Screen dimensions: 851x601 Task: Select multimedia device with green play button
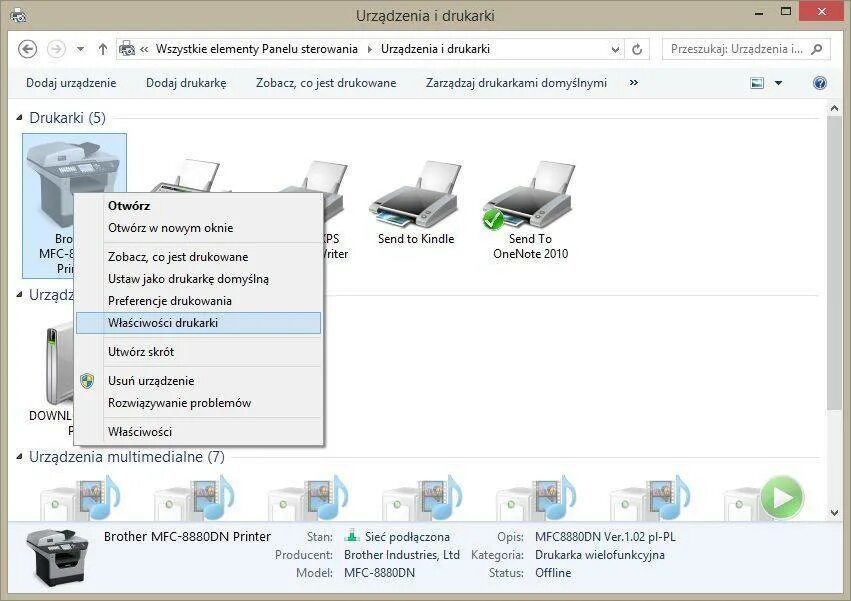(x=764, y=497)
